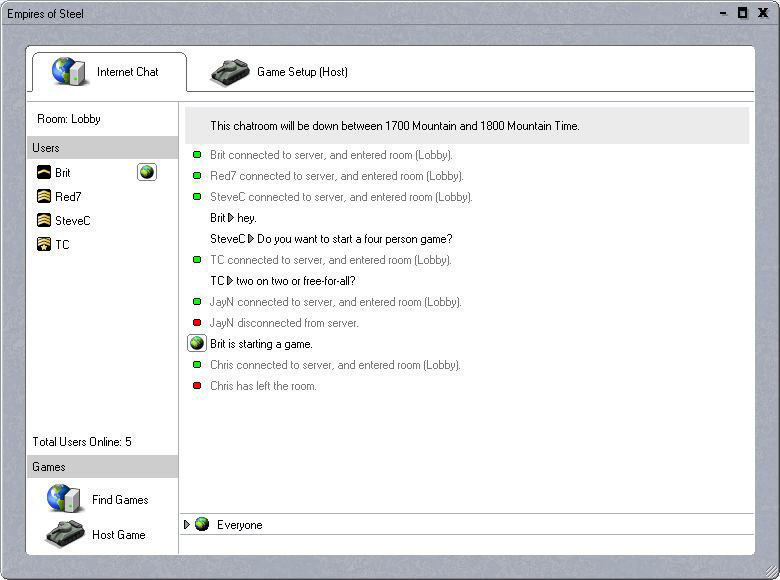Click the green status dot for SteveC connected
780x580 pixels.
coord(197,196)
